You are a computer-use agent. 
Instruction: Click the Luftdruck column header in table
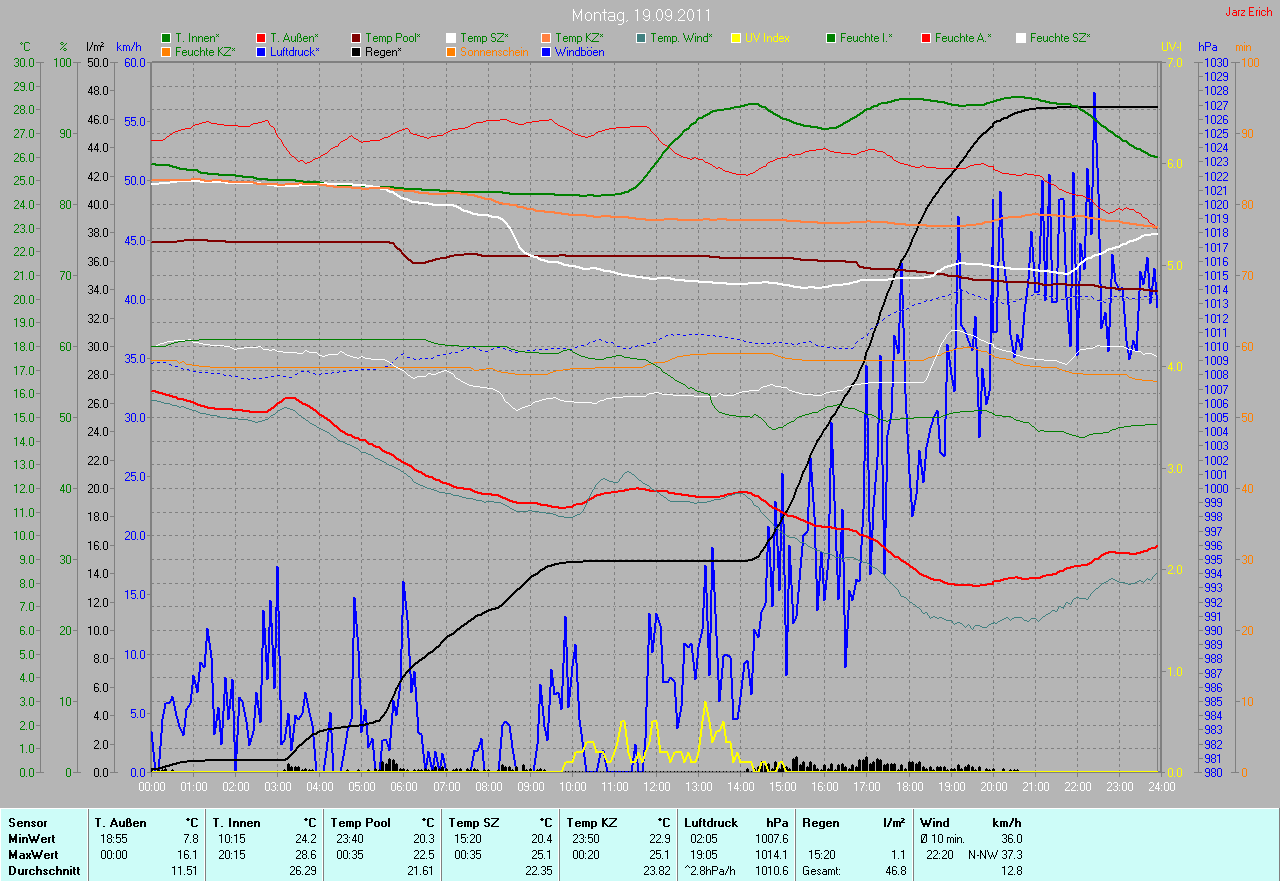click(713, 822)
